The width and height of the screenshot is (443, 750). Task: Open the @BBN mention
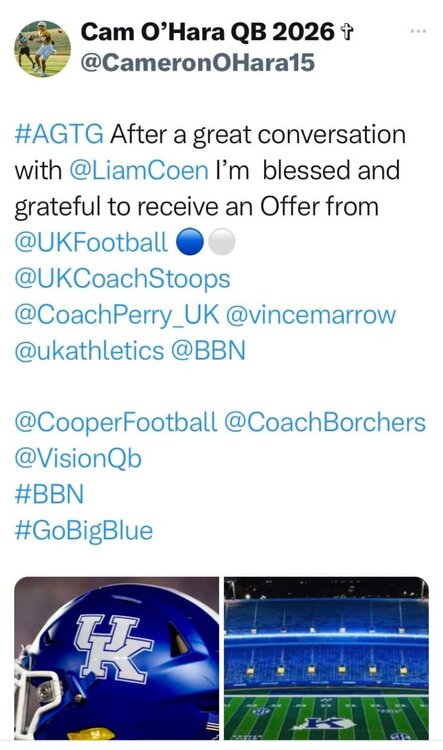208,351
